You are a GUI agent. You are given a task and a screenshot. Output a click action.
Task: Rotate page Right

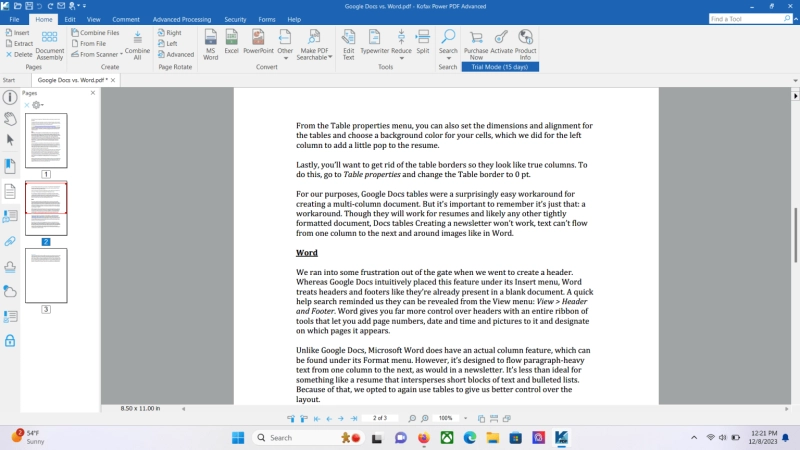pos(169,33)
